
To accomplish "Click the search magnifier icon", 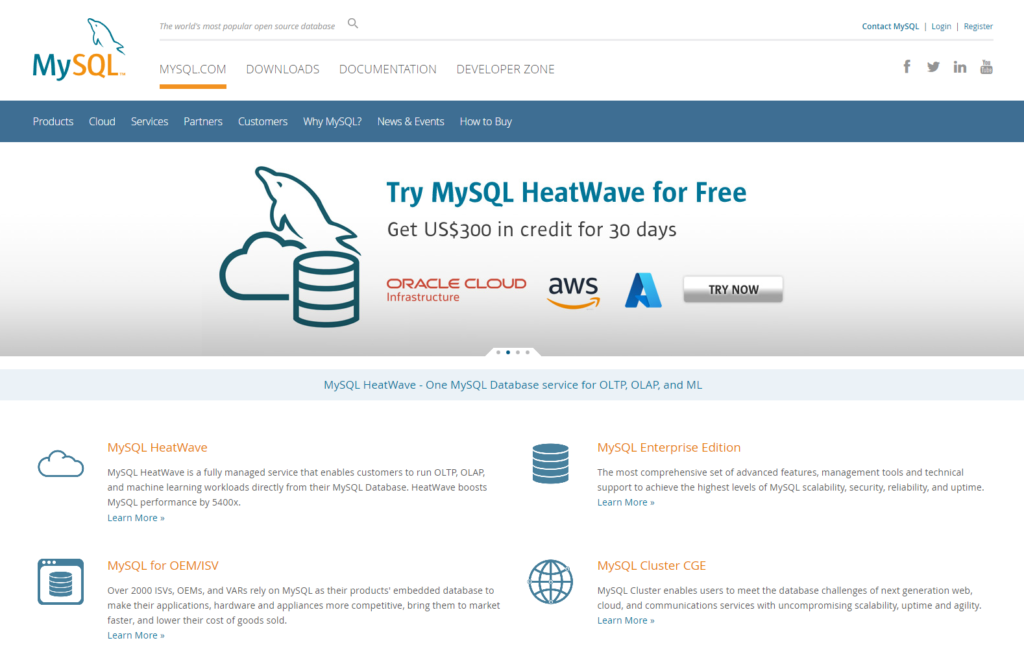I will point(353,24).
